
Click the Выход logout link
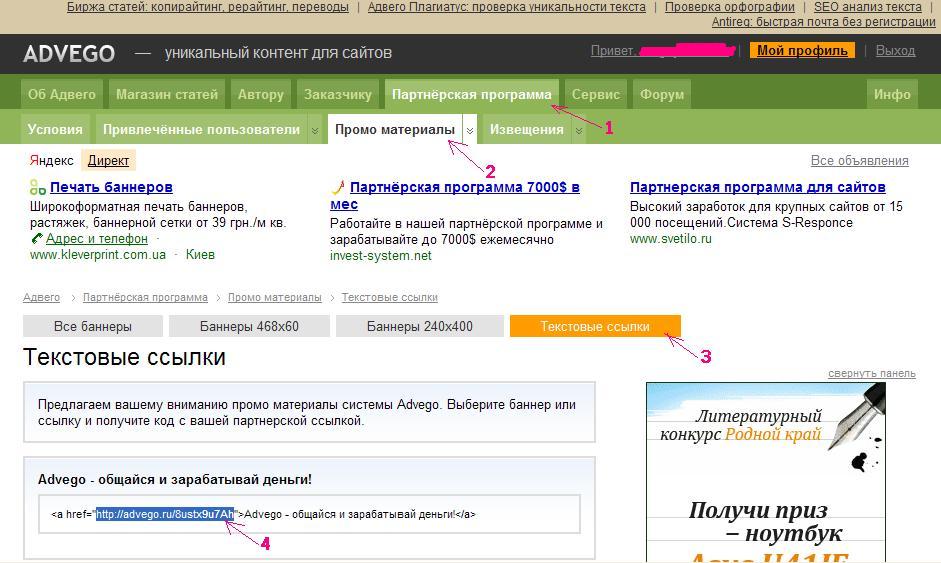point(895,50)
